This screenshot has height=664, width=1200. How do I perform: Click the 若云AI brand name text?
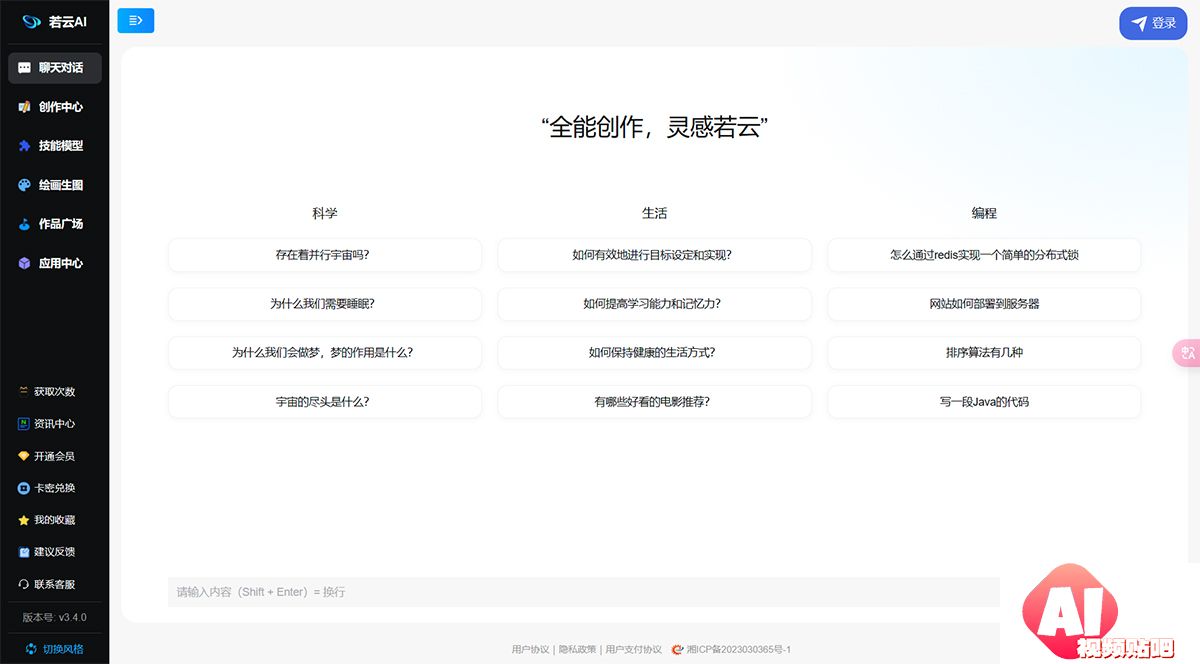point(68,21)
